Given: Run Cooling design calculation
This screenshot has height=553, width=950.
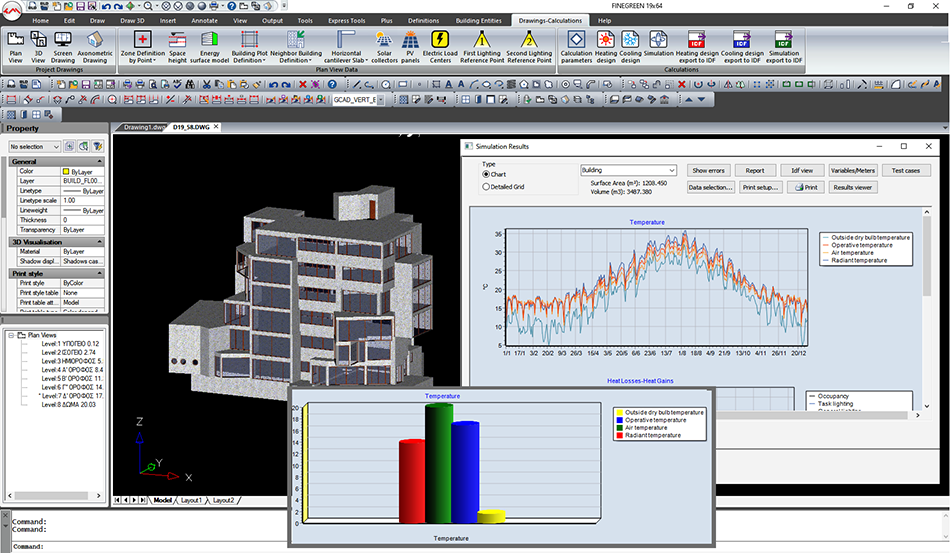Looking at the screenshot, I should coord(630,47).
